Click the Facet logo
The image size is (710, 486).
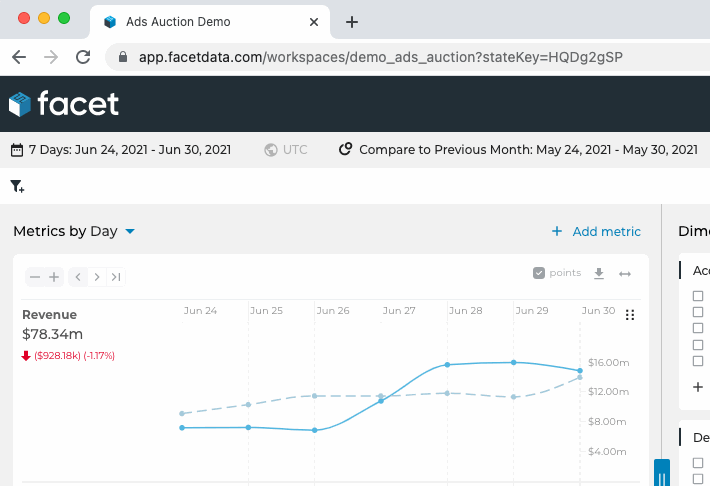coord(64,103)
